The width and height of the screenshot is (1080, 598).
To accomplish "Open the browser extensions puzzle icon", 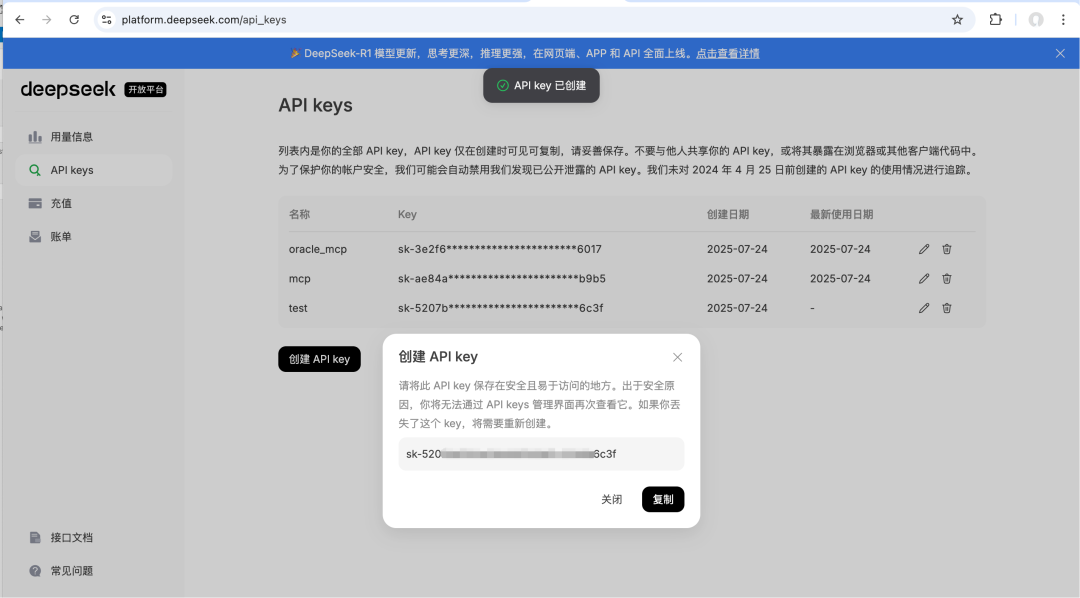I will click(x=995, y=20).
